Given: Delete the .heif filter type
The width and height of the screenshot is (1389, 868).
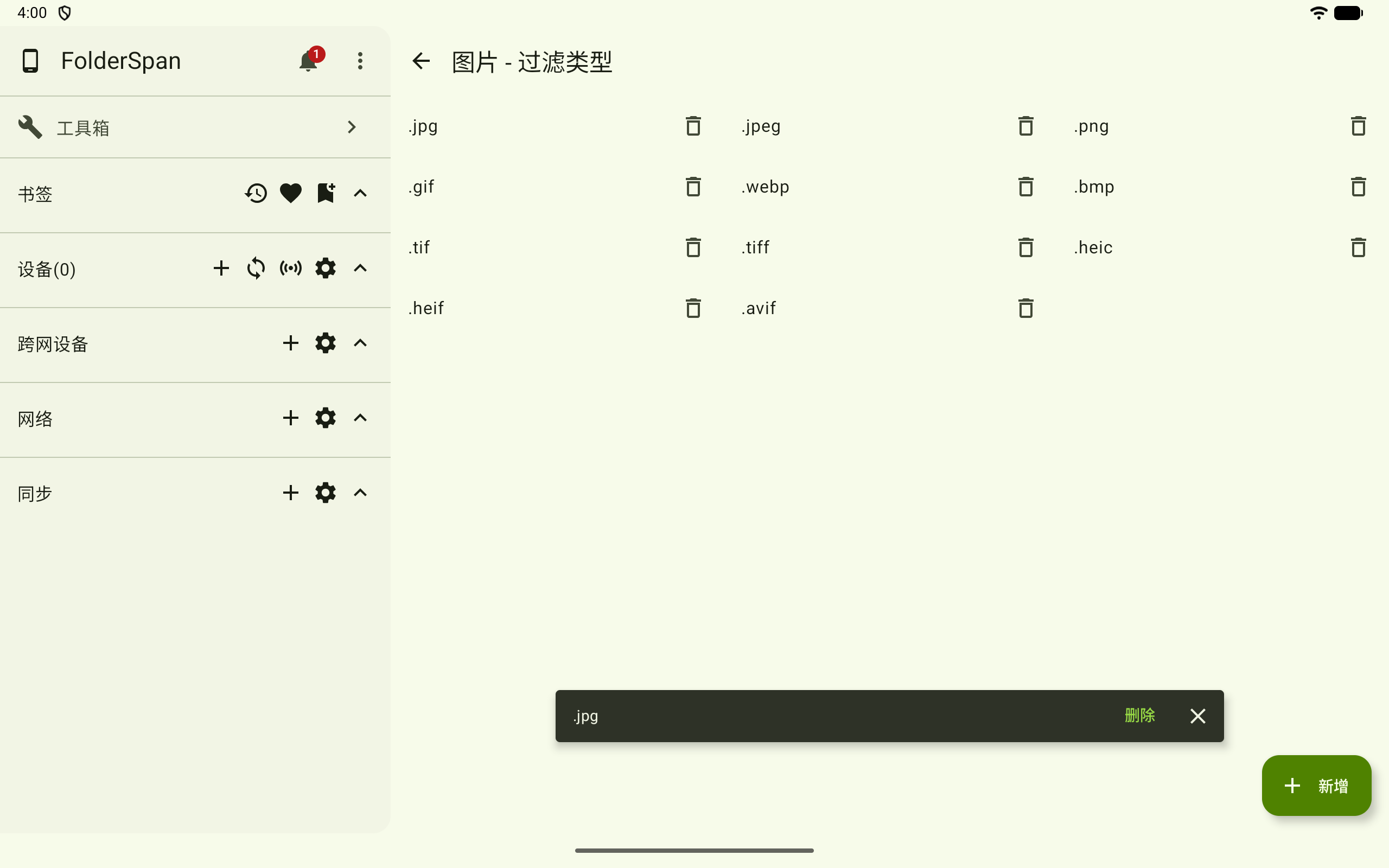Looking at the screenshot, I should click(x=693, y=309).
